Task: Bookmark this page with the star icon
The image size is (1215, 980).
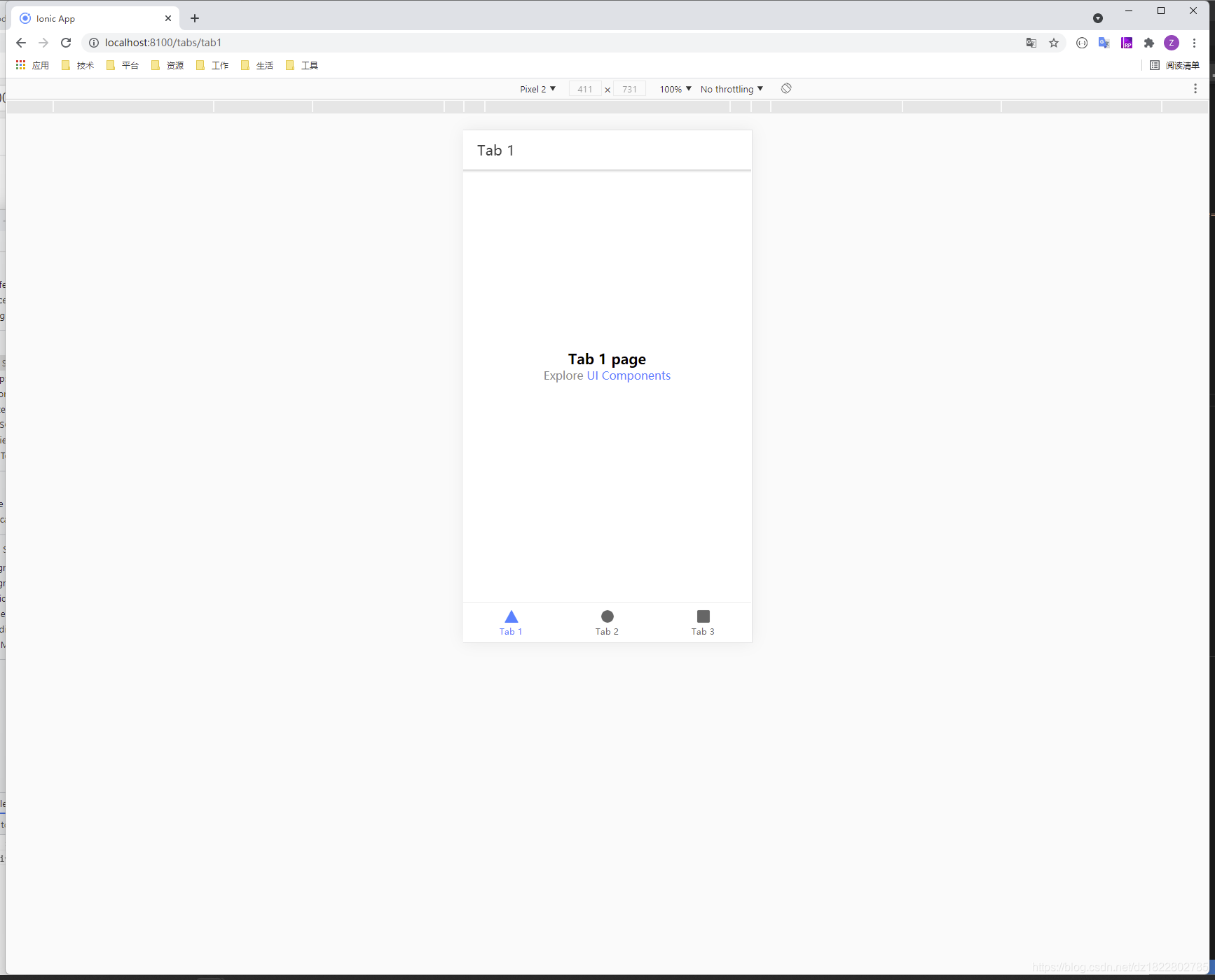Action: (1054, 43)
